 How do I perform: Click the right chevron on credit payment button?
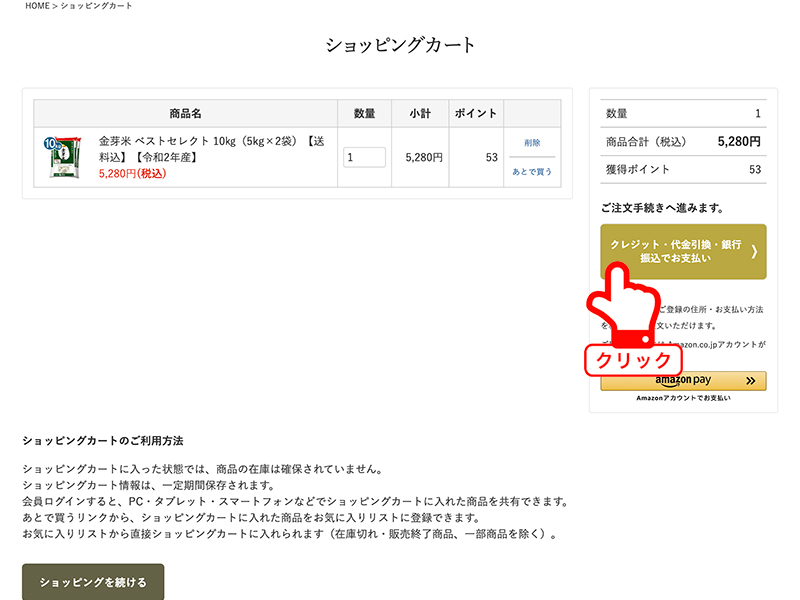754,251
